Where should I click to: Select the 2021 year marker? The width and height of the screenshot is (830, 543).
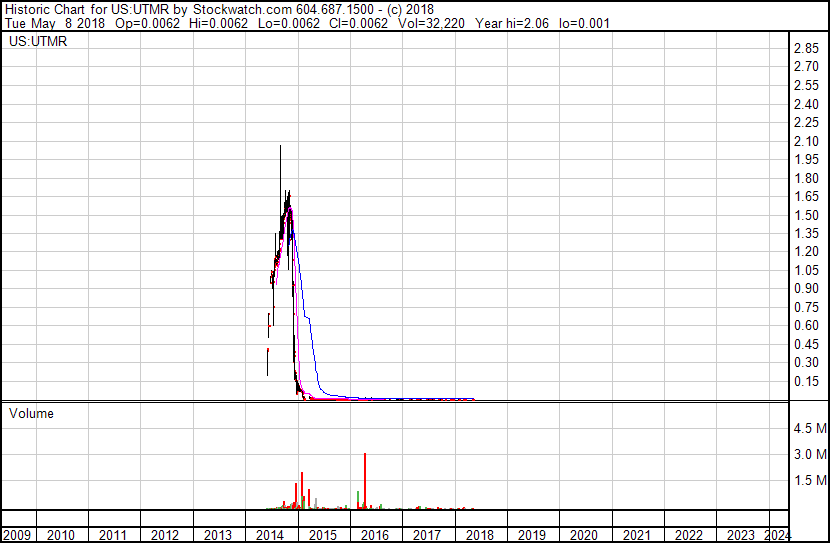(637, 535)
